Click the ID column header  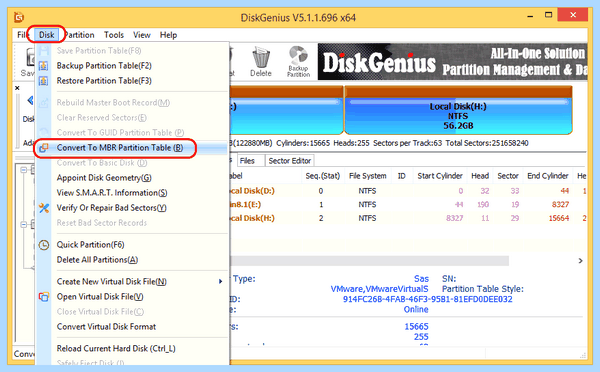[x=401, y=176]
